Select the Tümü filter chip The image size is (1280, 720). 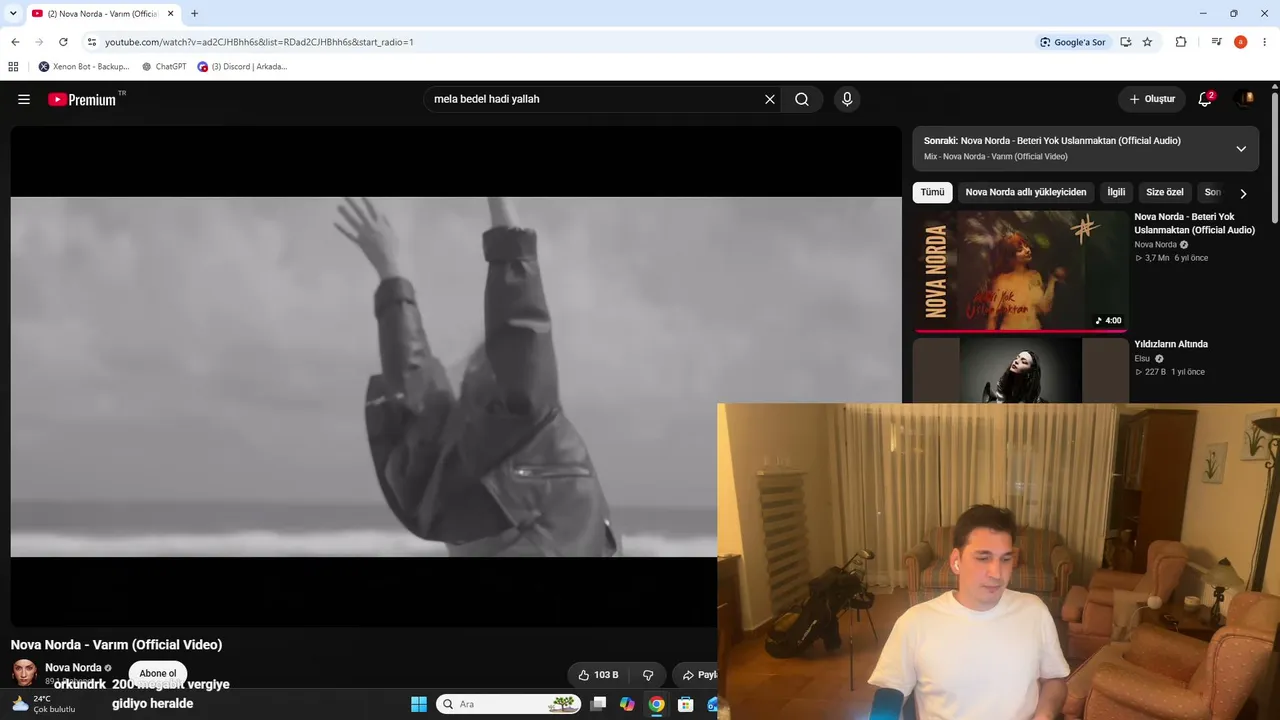pyautogui.click(x=932, y=192)
